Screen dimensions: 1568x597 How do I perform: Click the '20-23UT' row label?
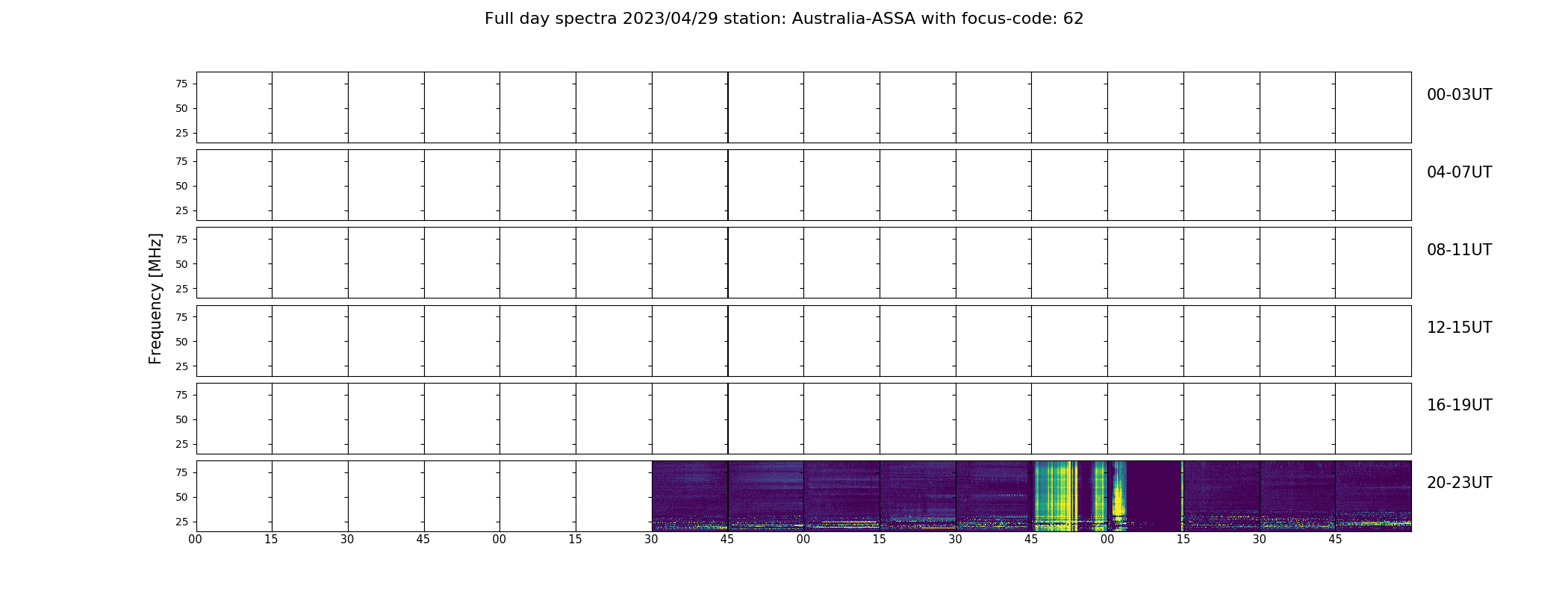tap(1459, 483)
